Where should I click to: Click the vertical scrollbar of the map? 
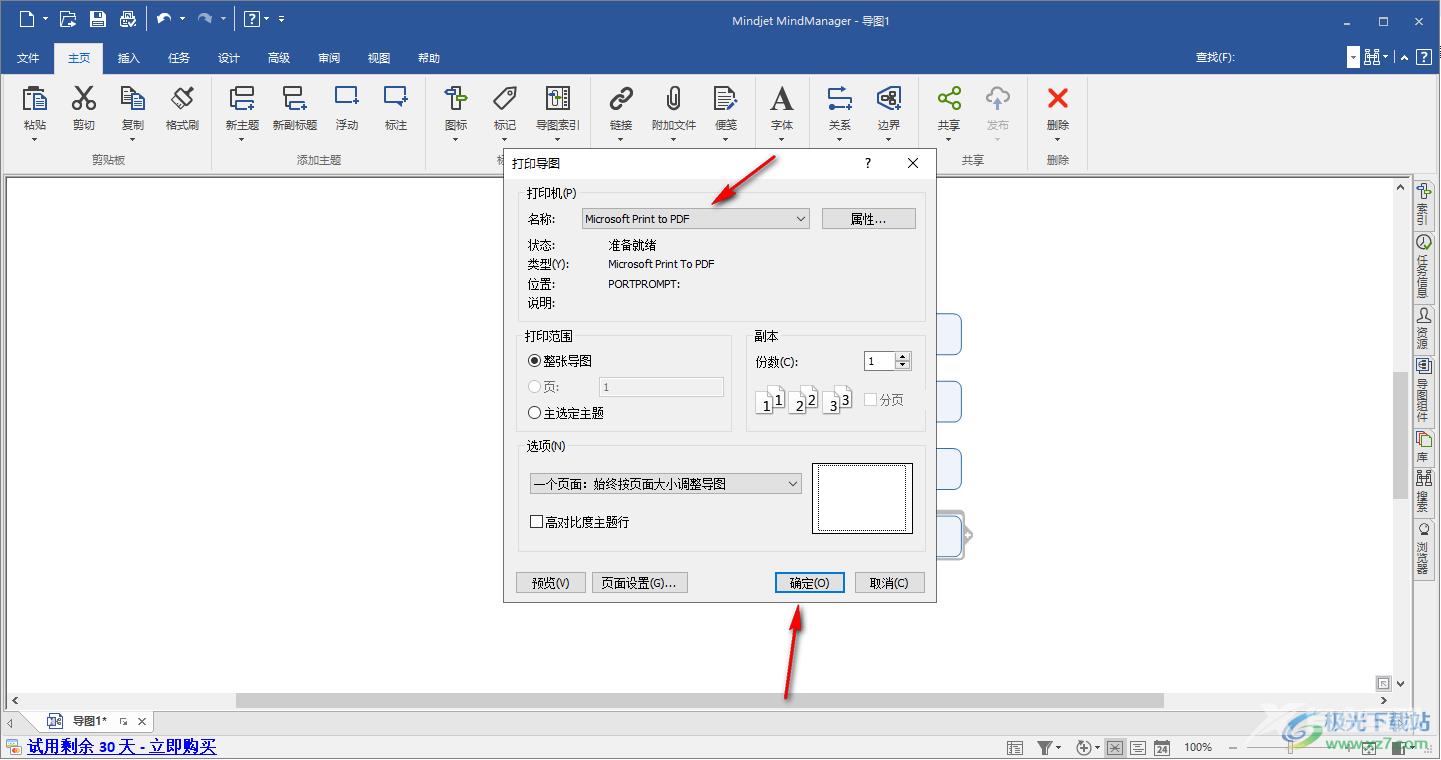click(x=1400, y=435)
